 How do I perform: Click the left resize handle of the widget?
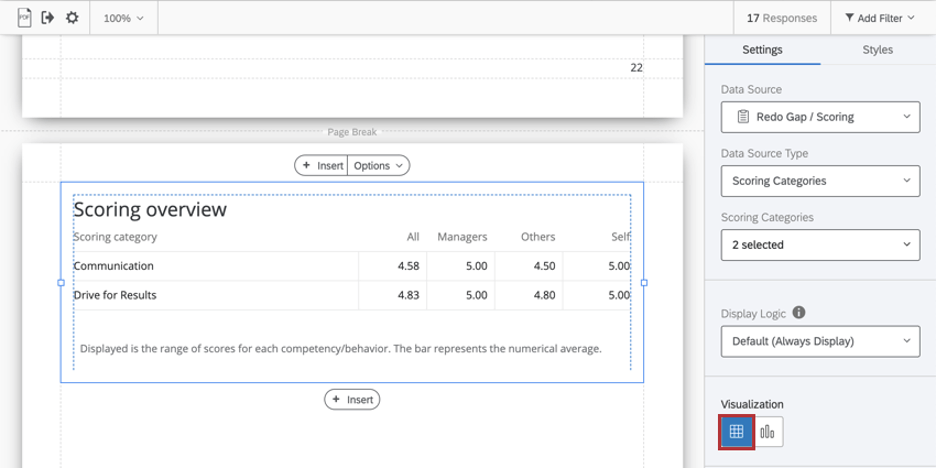(x=61, y=283)
